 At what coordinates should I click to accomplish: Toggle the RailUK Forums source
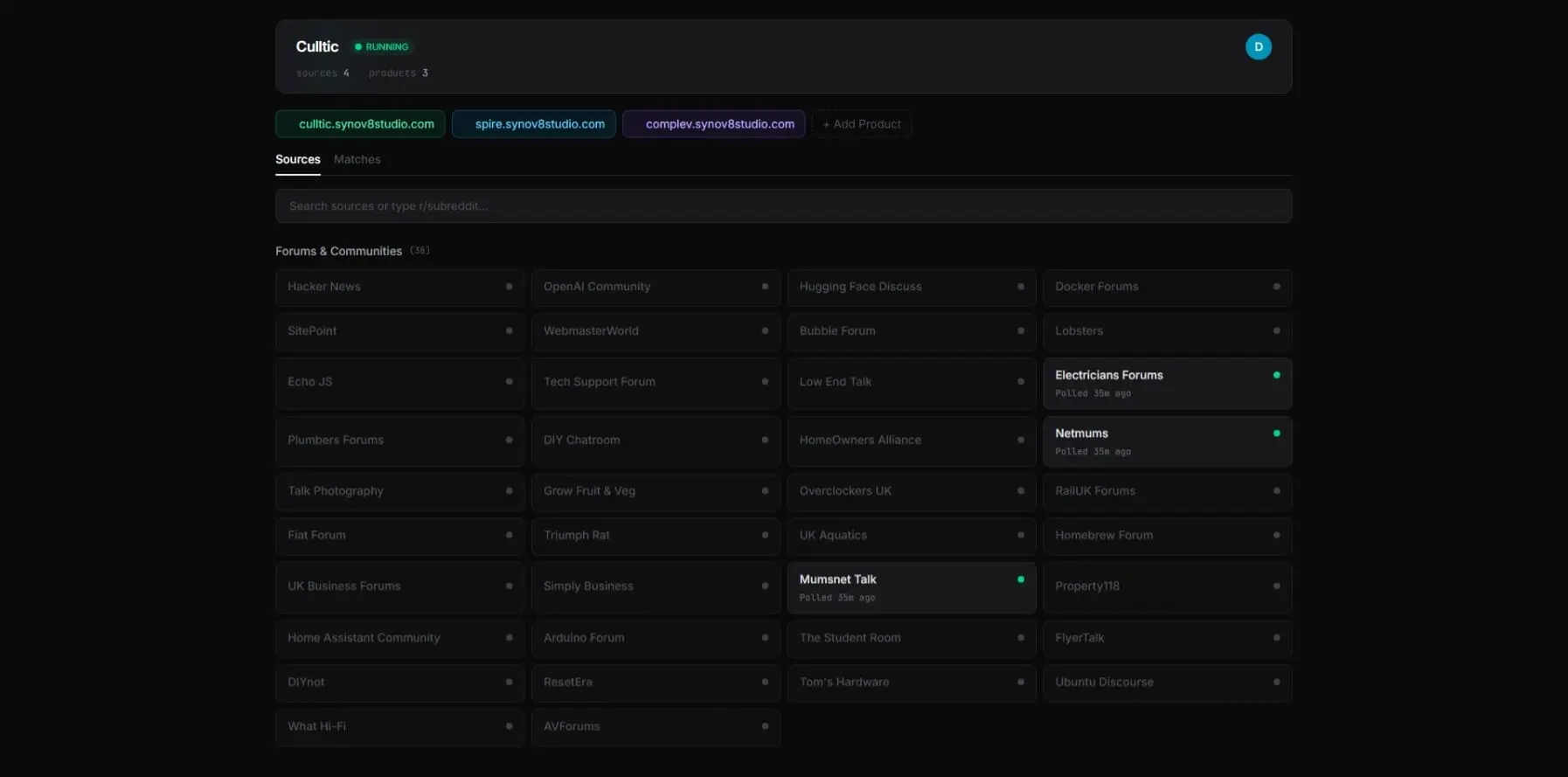pos(1167,491)
